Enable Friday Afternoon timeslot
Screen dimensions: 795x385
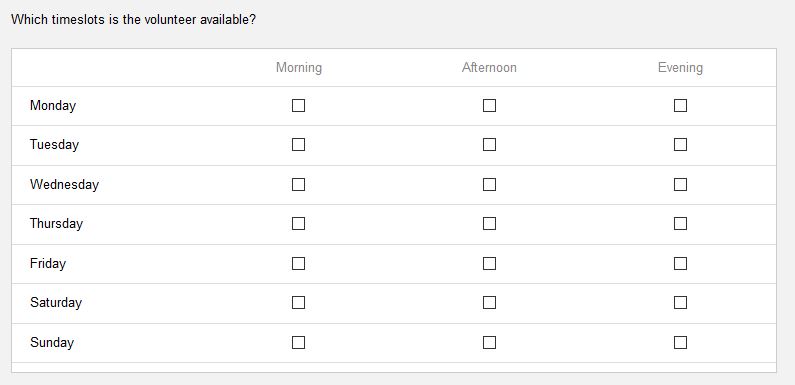(489, 263)
